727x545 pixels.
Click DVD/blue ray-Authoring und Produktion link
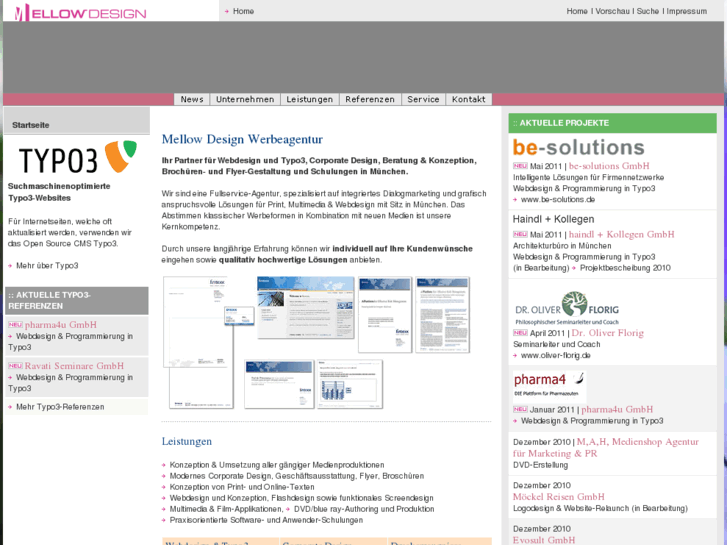point(364,509)
